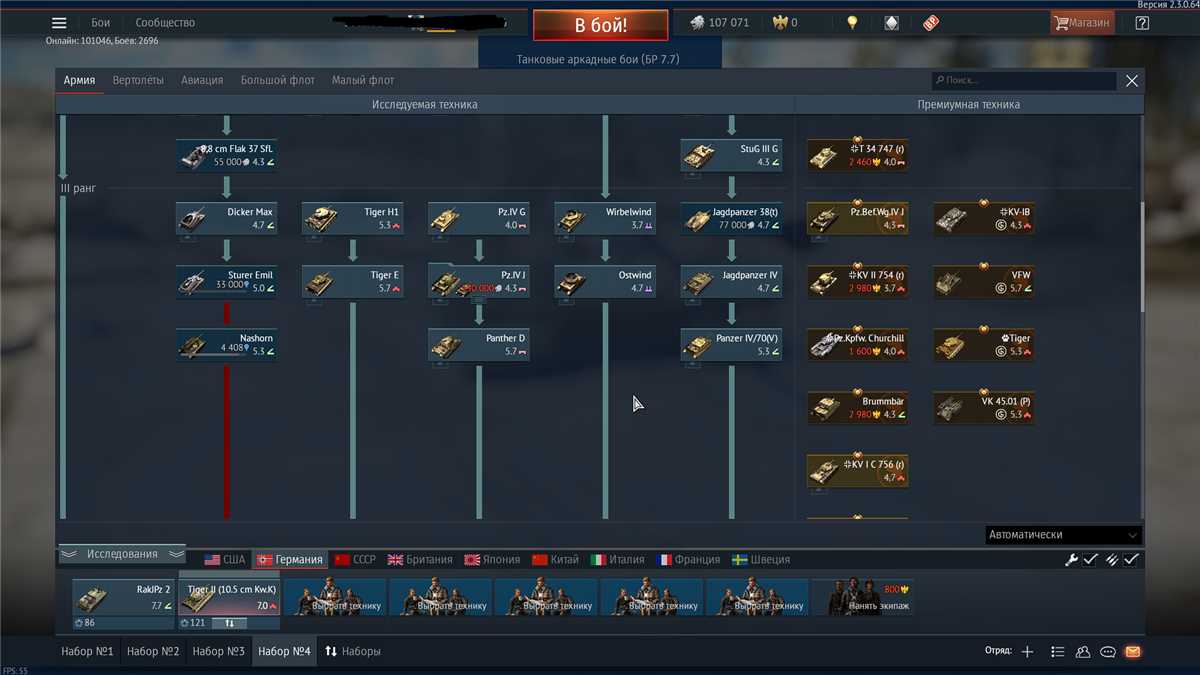Select the premium Brummbär vehicle icon
This screenshot has width=1200, height=675.
tap(825, 408)
